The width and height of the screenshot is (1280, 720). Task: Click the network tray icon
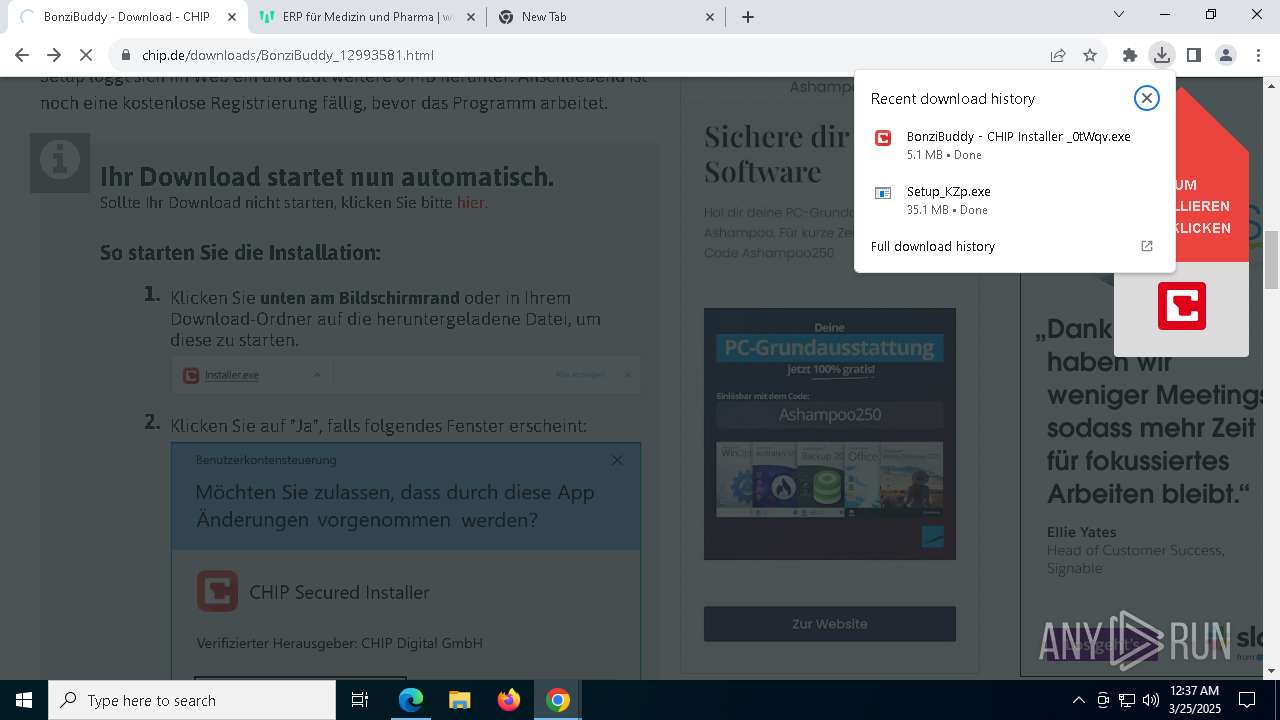pyautogui.click(x=1127, y=700)
